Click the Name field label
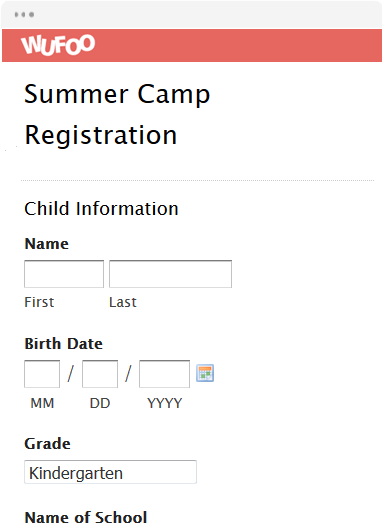This screenshot has width=382, height=527. click(46, 243)
